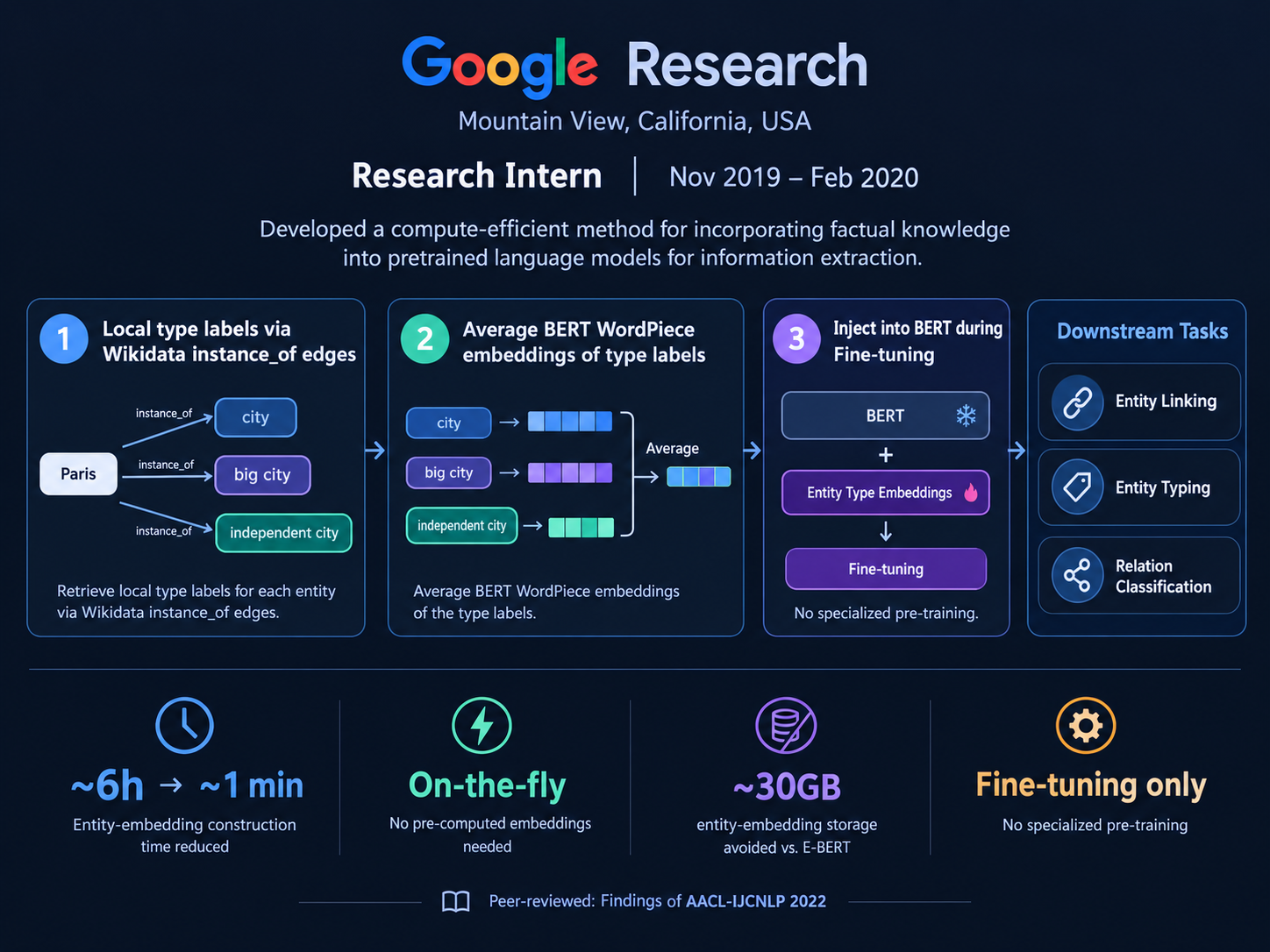Click the 'No specialized pre-training.' caption in step 3
Viewport: 1270px width, 952px height.
[x=886, y=613]
